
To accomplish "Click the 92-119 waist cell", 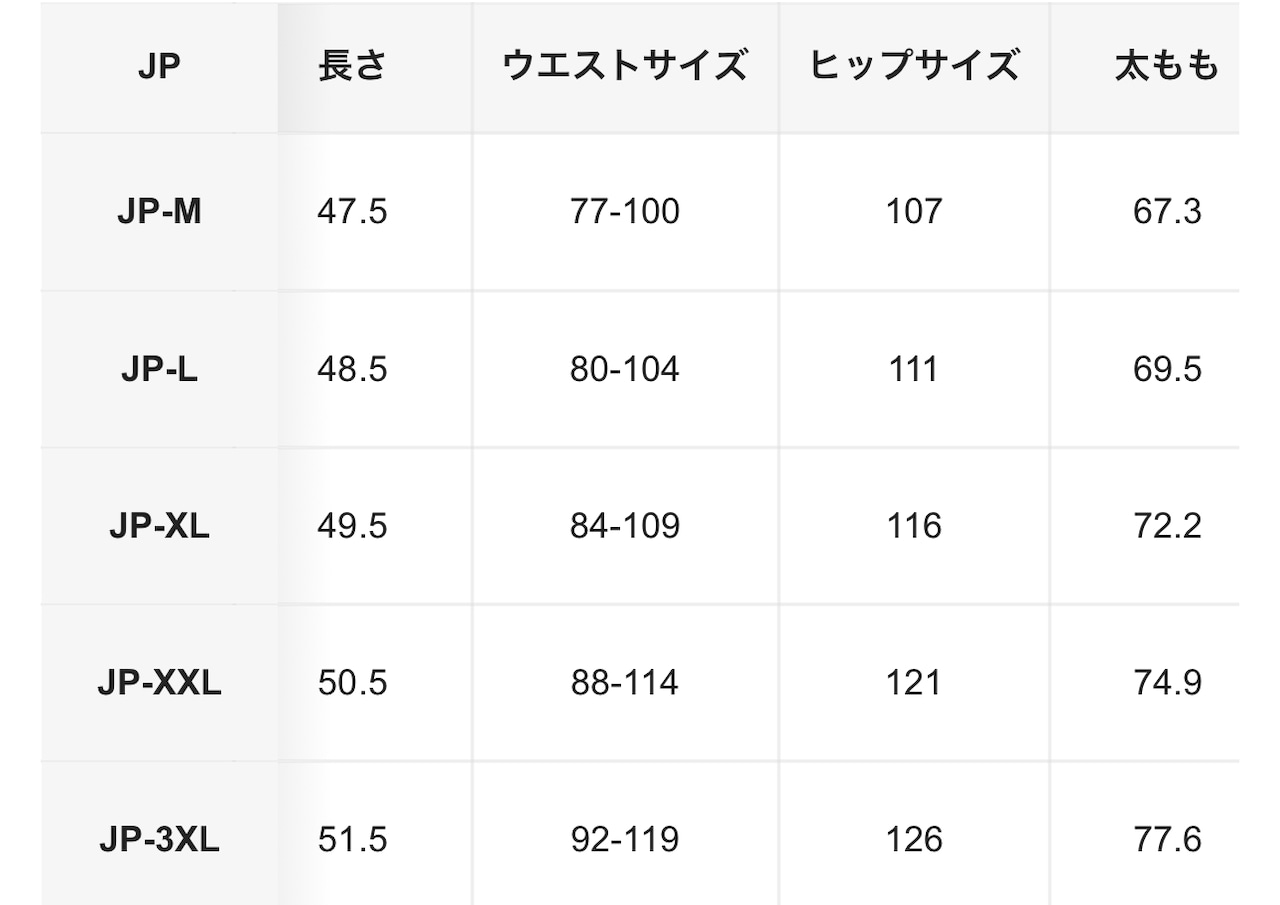I will click(x=625, y=840).
